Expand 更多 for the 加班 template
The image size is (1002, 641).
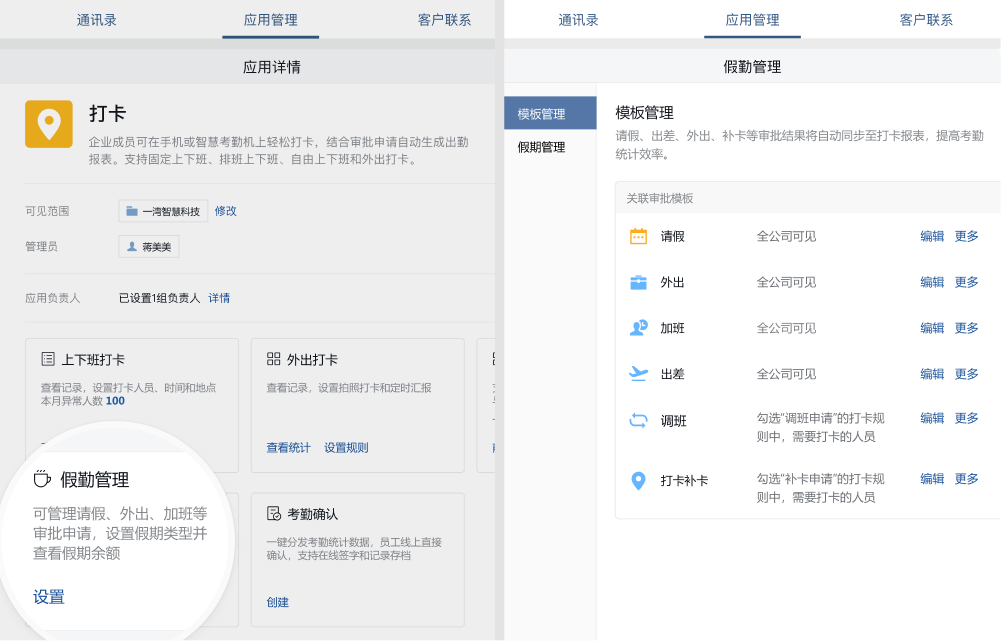[967, 328]
